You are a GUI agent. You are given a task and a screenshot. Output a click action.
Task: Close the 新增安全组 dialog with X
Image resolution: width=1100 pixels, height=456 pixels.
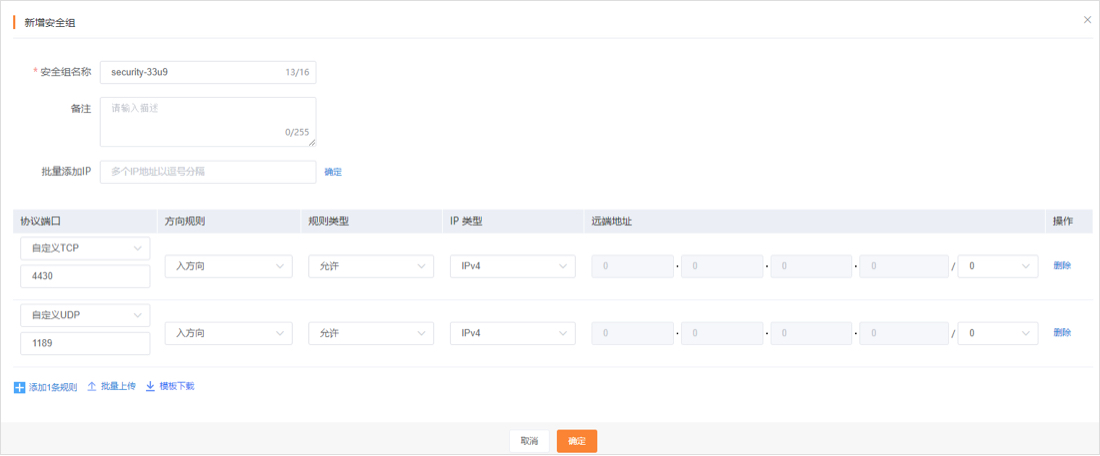point(1087,20)
